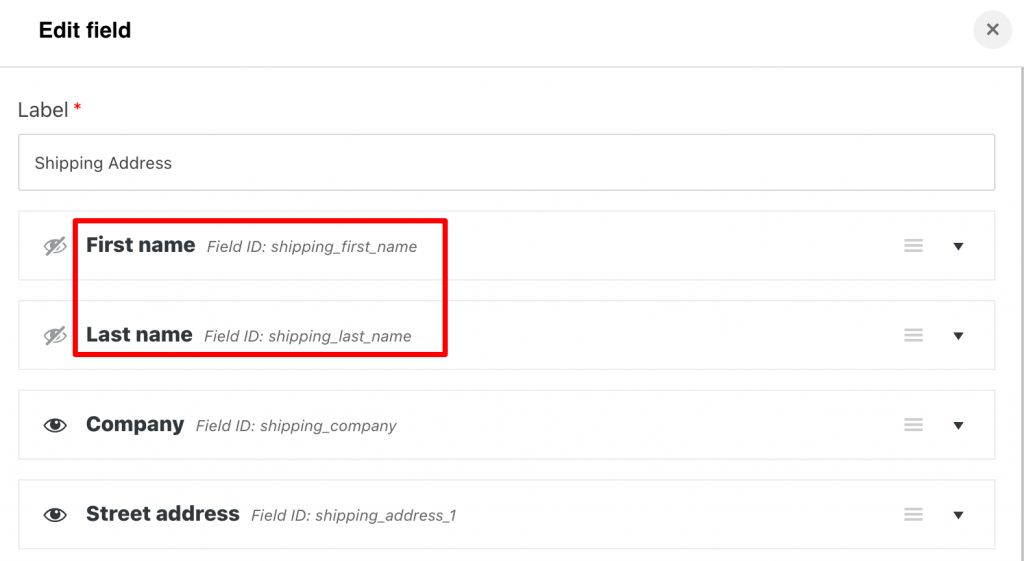
Task: Select the Company field title
Action: pyautogui.click(x=135, y=425)
